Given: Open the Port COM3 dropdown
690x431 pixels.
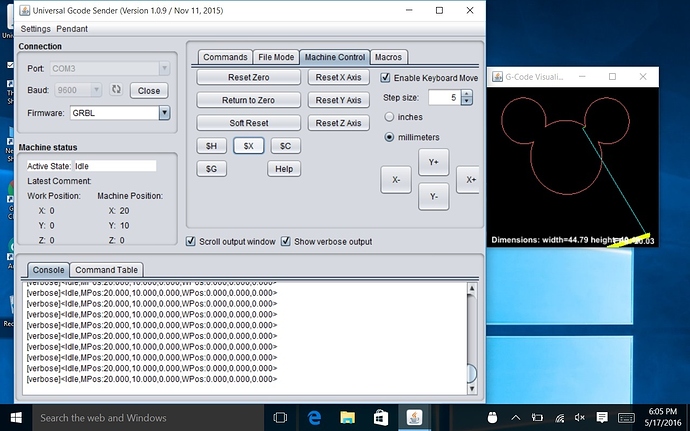Looking at the screenshot, I should coord(164,69).
